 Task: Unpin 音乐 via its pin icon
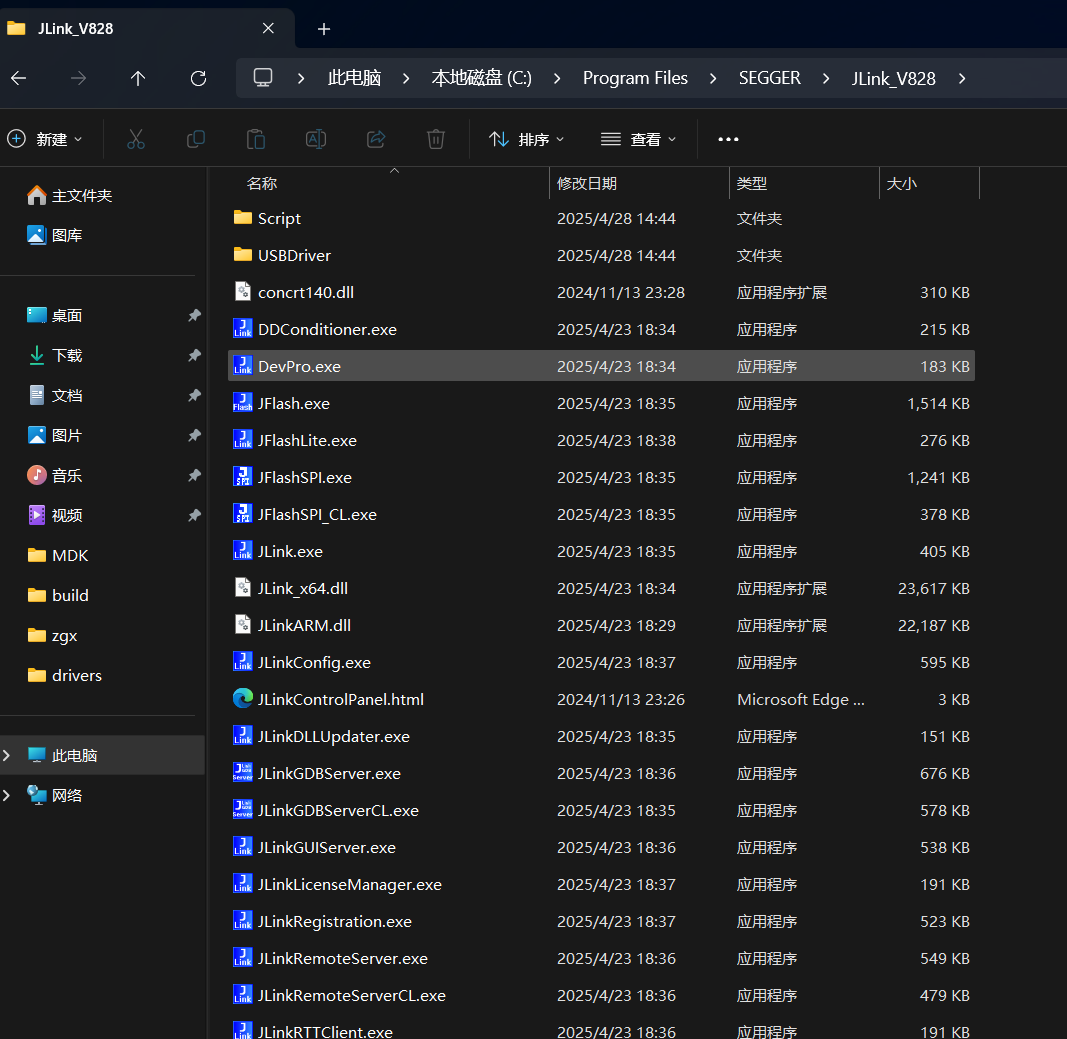click(x=195, y=475)
